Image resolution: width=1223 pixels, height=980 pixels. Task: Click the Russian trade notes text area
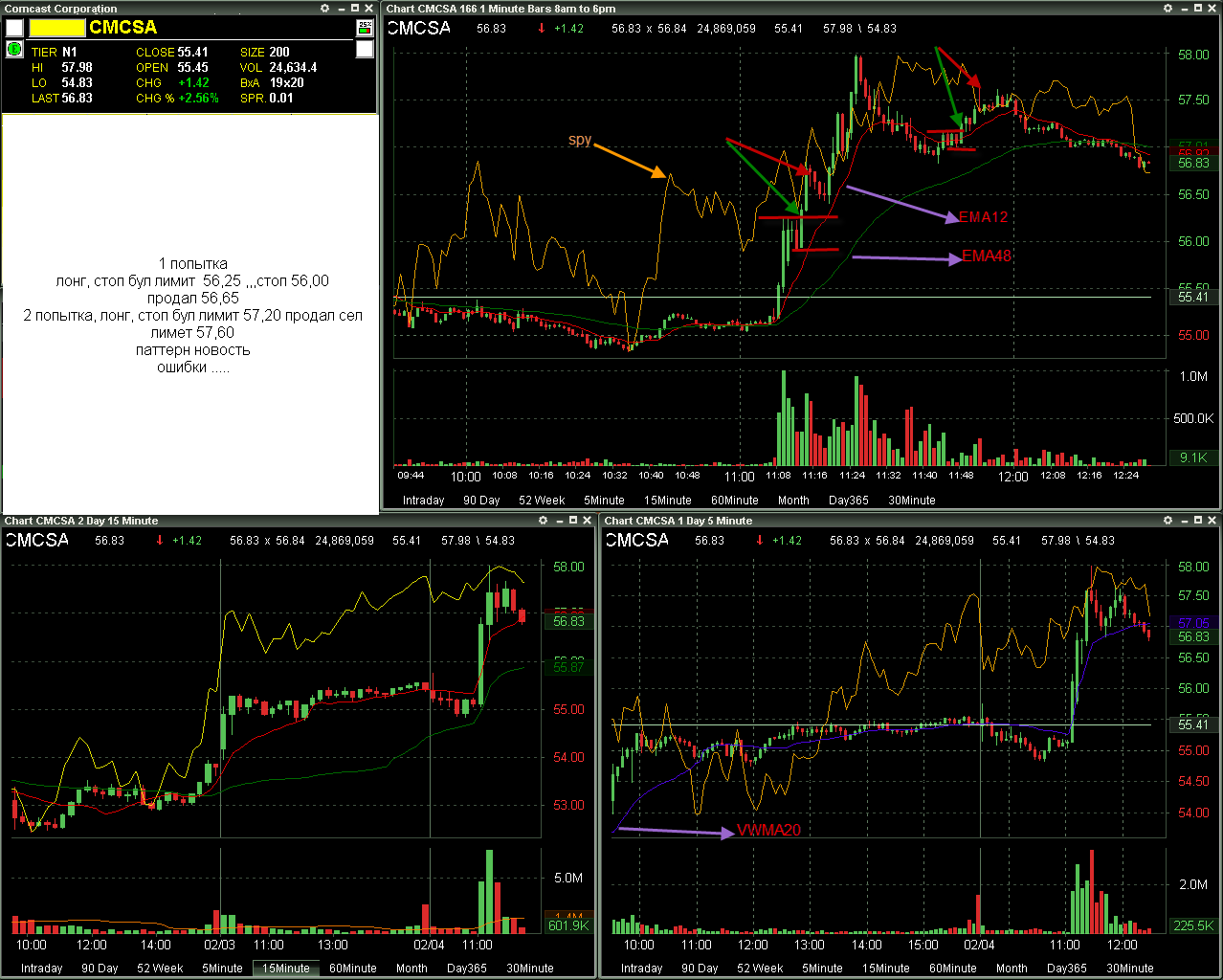point(191,314)
